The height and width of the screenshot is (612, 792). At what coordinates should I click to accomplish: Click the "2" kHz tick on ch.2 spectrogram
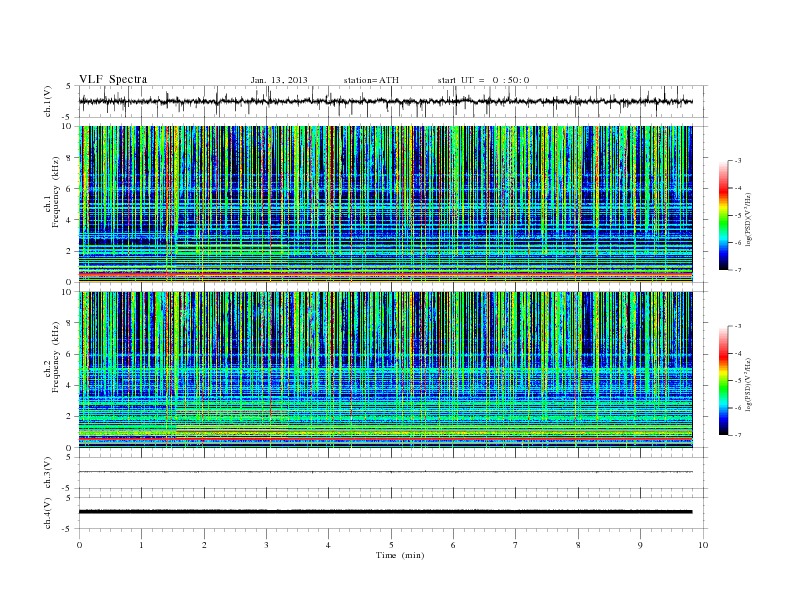69,417
